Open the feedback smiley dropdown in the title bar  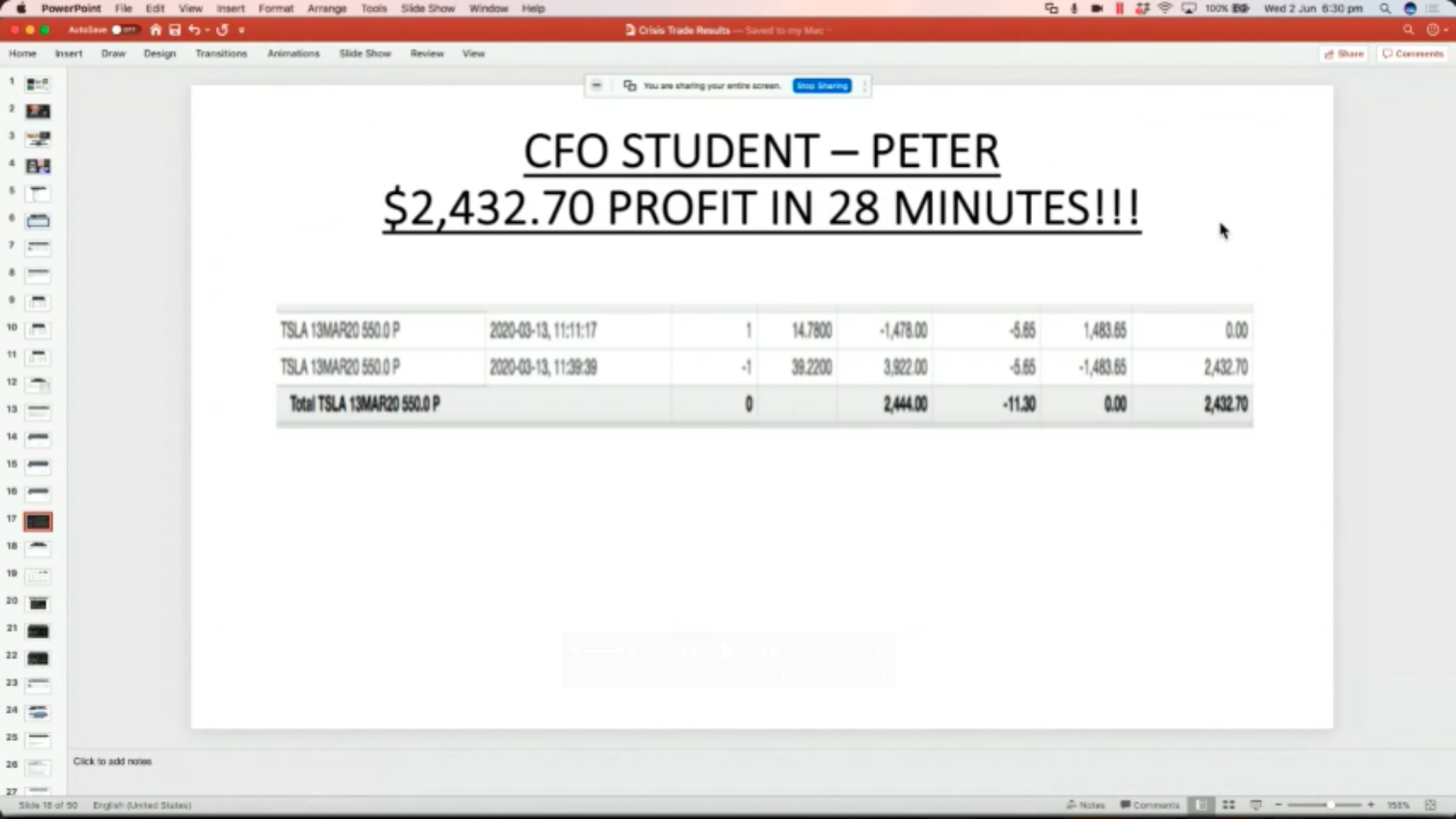(x=1434, y=30)
